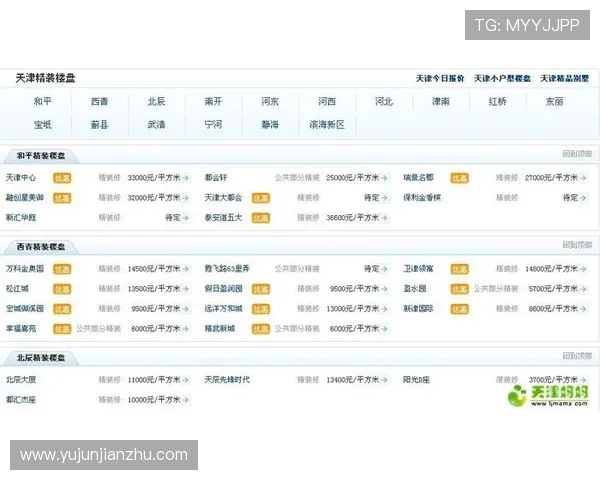Viewport: 600px width, 480px height.
Task: Open the 天辰先锋时代 listing
Action: pyautogui.click(x=227, y=380)
